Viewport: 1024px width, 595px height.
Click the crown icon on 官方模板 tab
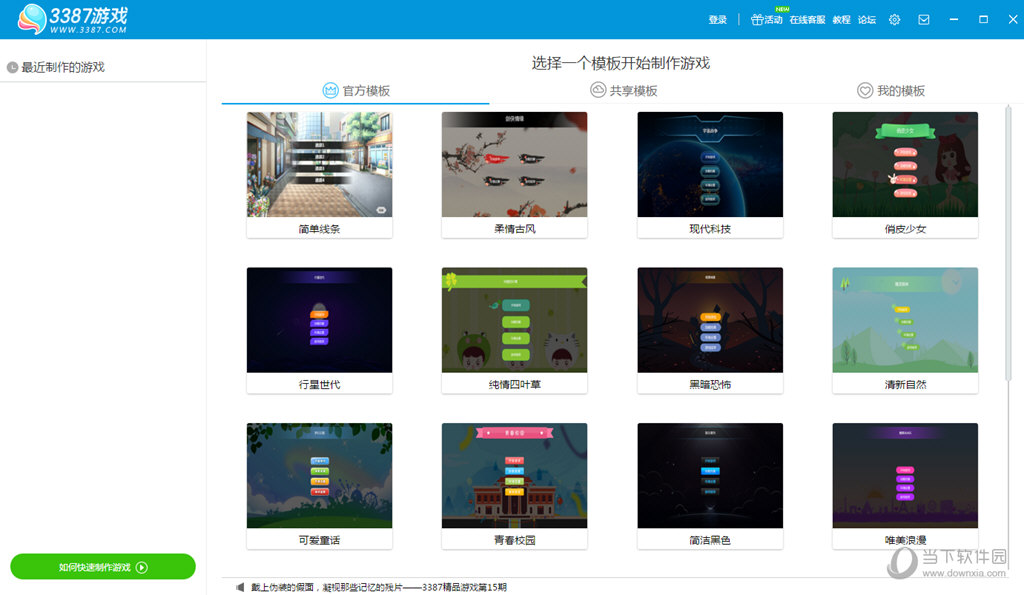pos(330,90)
